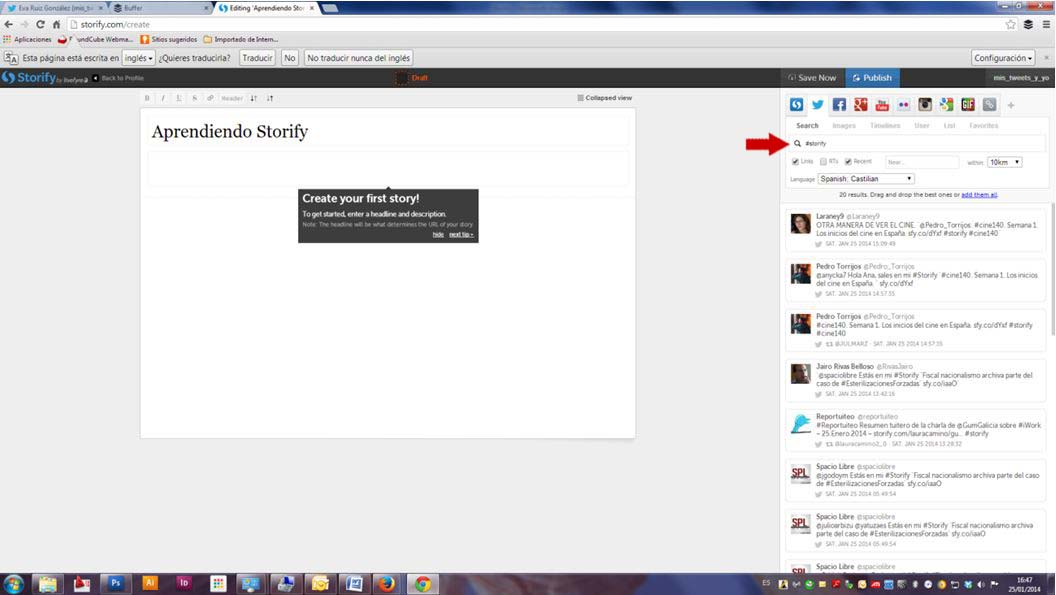
Task: Uncheck the Links checkbox
Action: (x=796, y=161)
